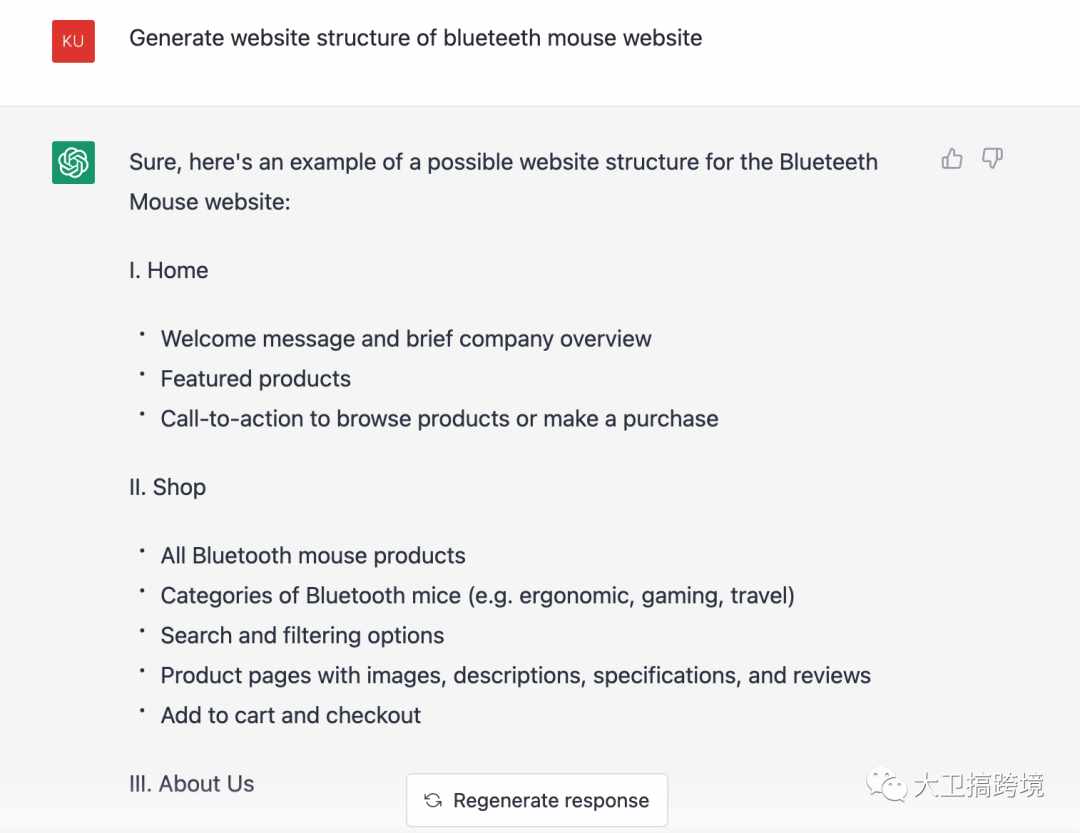Image resolution: width=1080 pixels, height=833 pixels.
Task: Click the 'II. Shop' section heading
Action: click(x=167, y=487)
